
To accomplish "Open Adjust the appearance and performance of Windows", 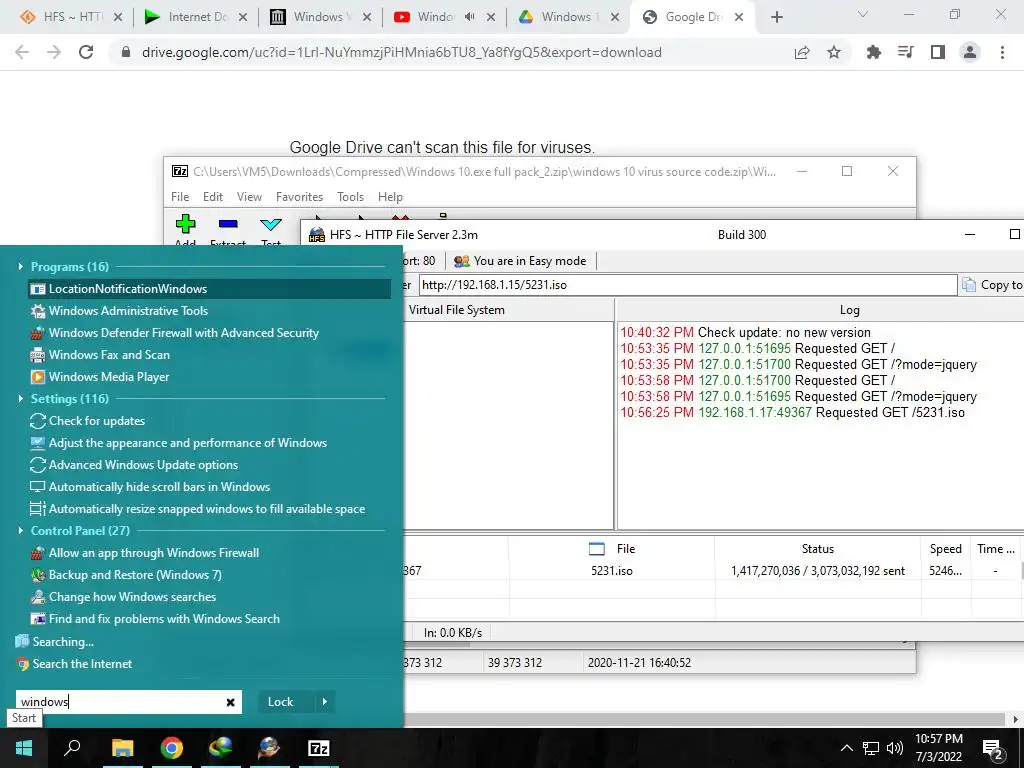I will point(178,443).
